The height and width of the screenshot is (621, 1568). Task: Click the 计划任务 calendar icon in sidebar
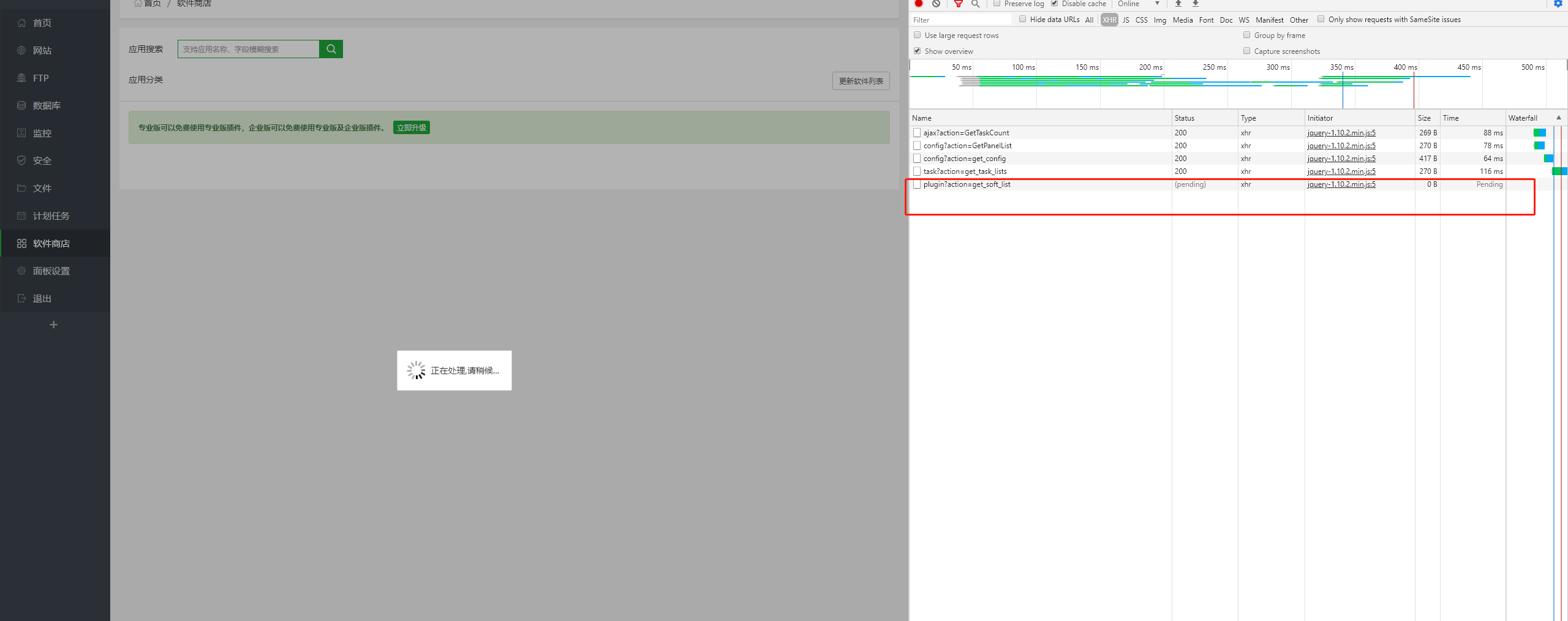coord(21,216)
